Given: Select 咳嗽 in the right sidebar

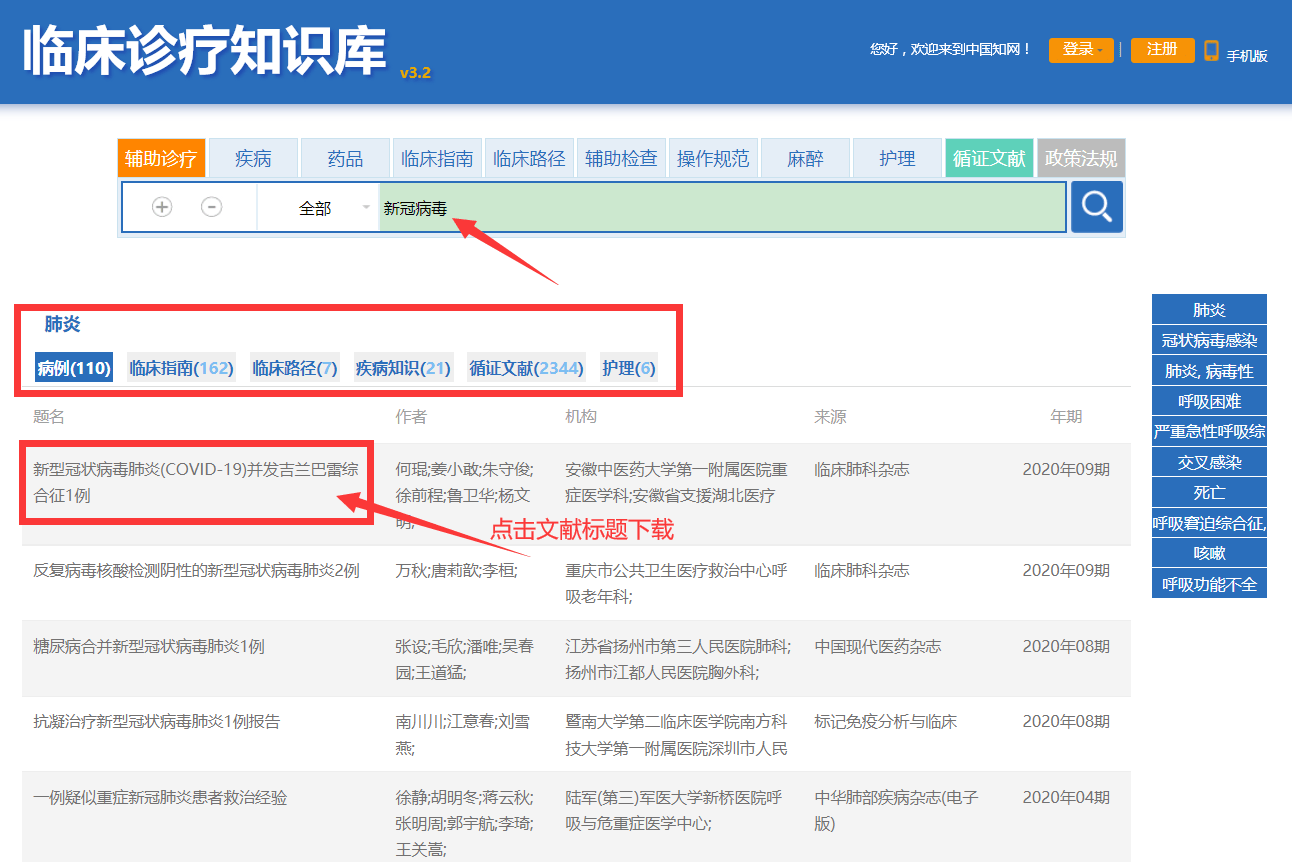Looking at the screenshot, I should [1209, 552].
